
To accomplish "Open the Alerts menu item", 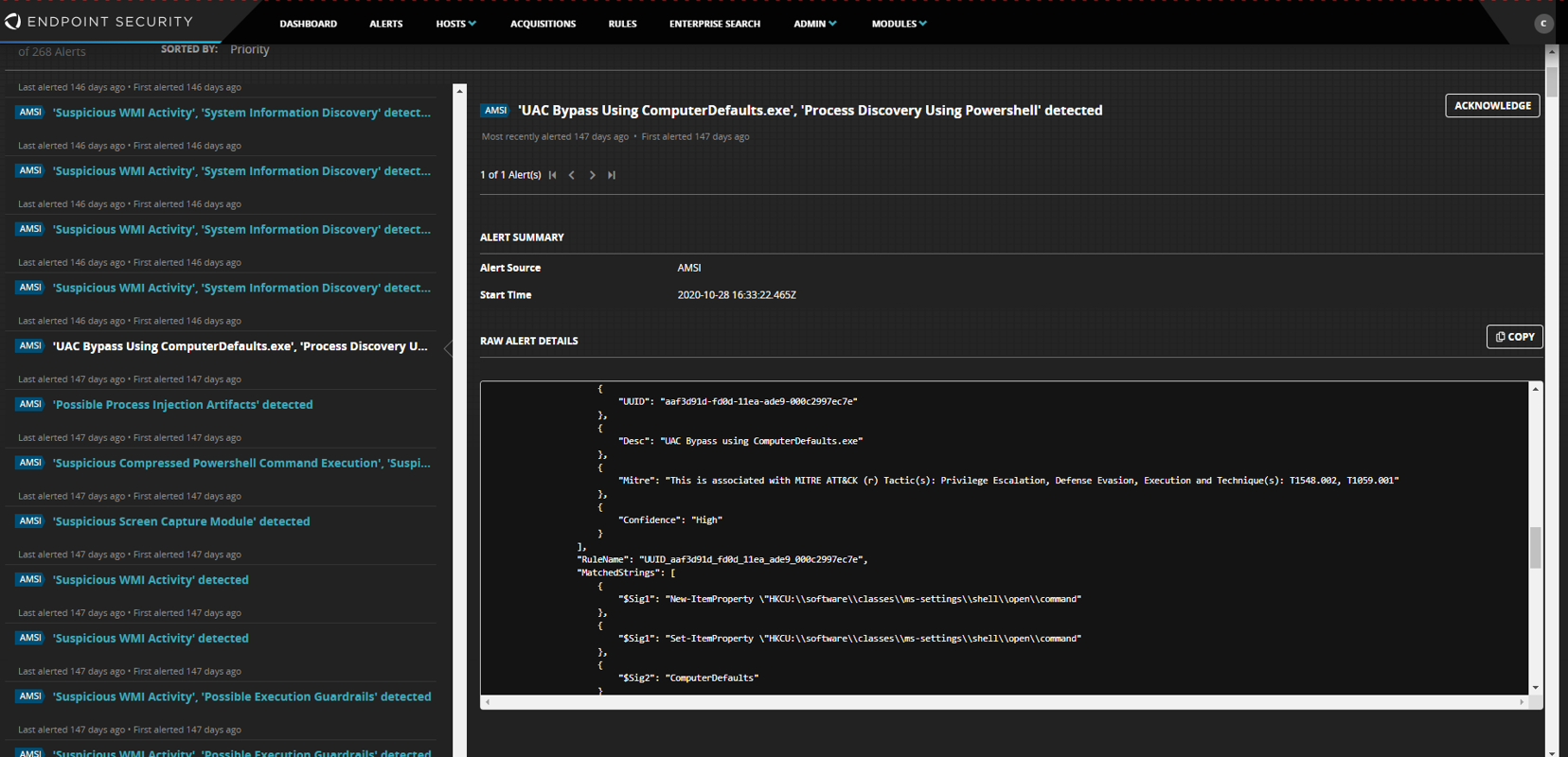I will click(x=385, y=24).
